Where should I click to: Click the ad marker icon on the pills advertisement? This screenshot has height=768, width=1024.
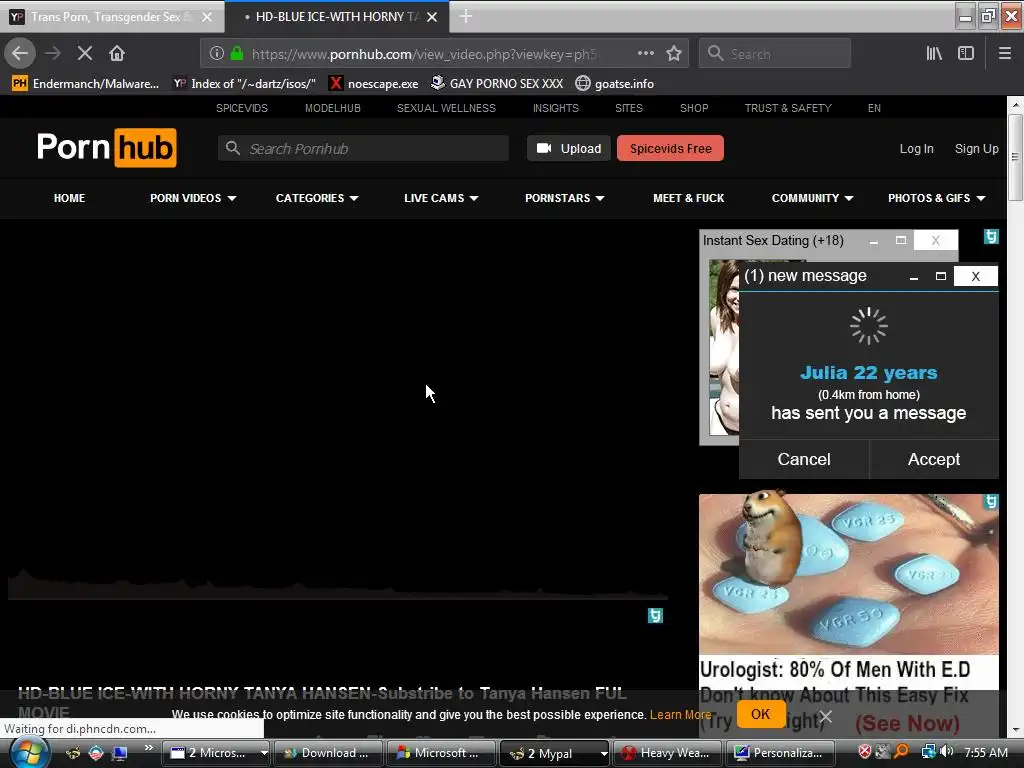point(991,502)
